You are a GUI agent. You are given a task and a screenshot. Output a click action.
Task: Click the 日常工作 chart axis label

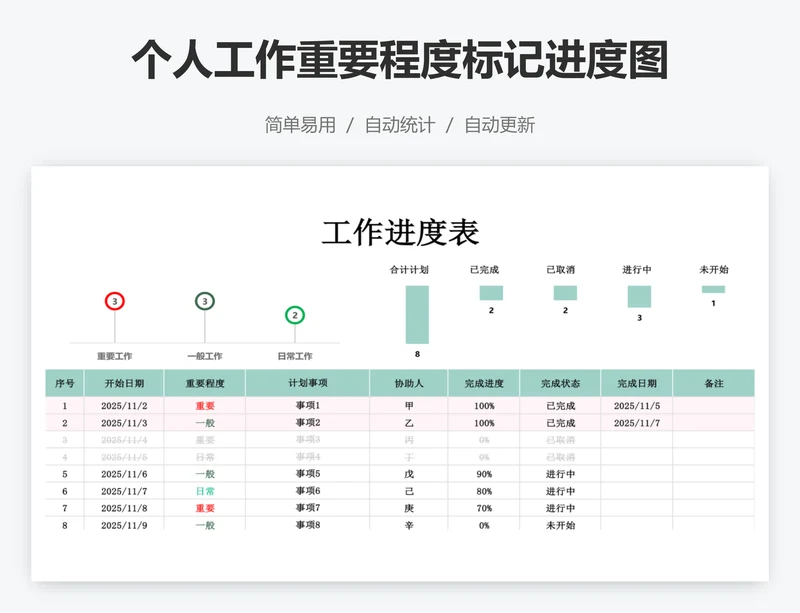click(x=295, y=356)
